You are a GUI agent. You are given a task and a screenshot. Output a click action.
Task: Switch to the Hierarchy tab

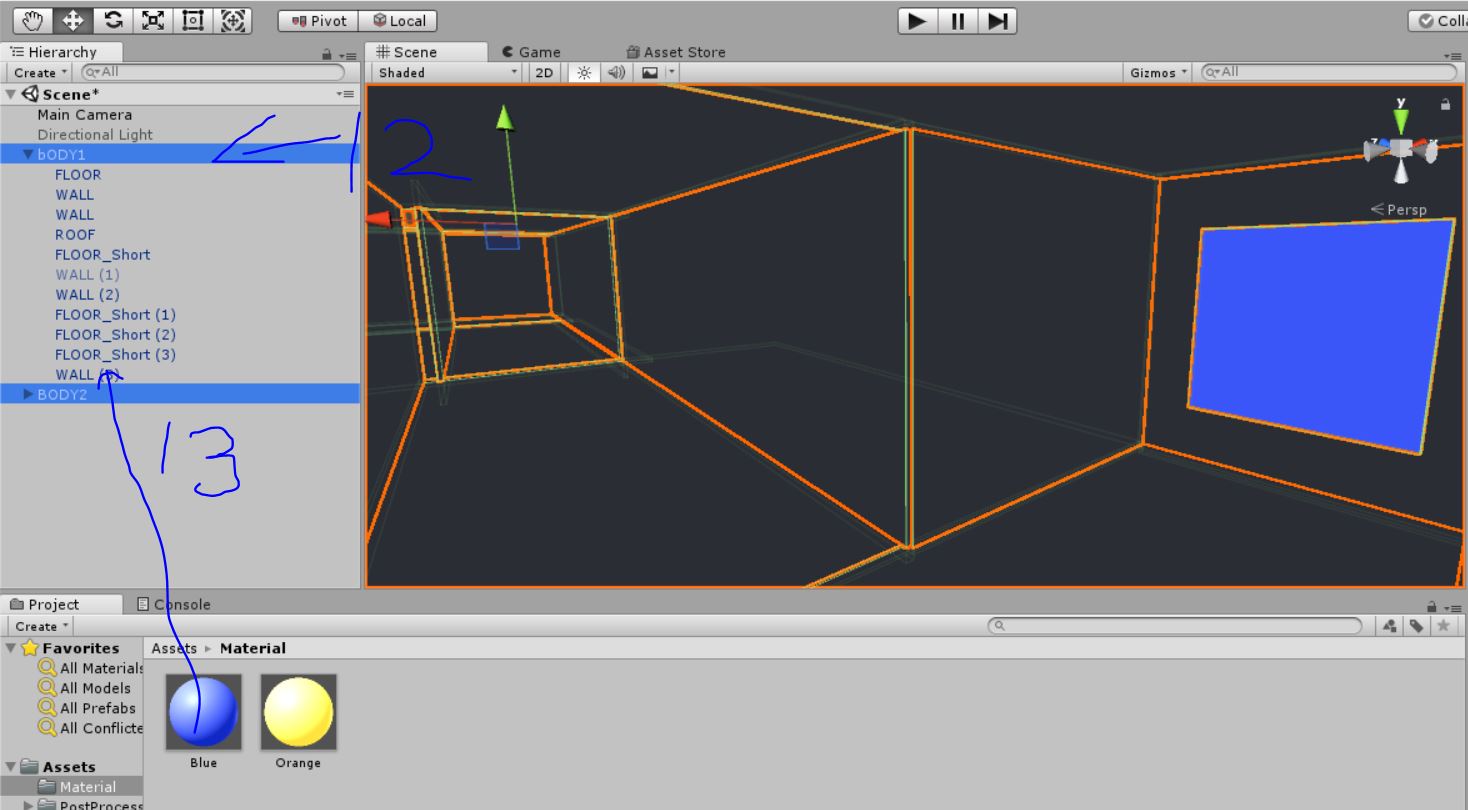[62, 52]
